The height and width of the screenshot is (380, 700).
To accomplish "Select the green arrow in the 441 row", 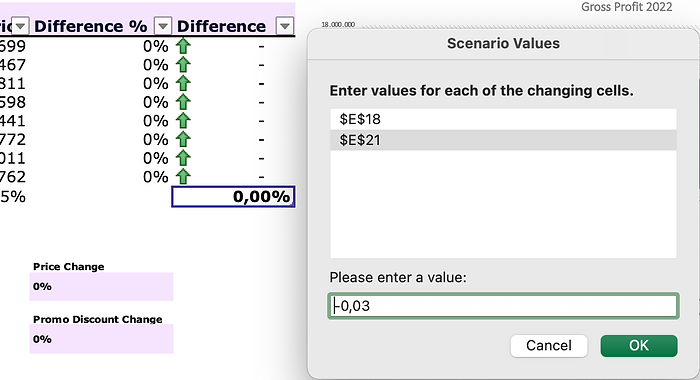I will (183, 121).
